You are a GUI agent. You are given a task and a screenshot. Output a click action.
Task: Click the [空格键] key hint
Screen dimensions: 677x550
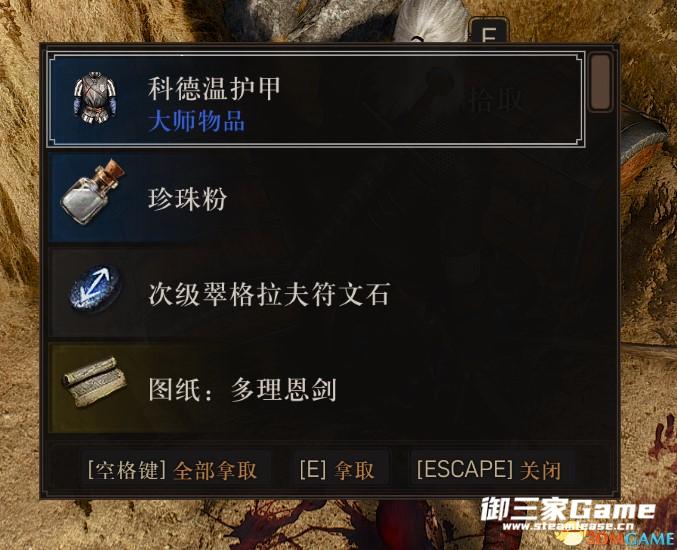click(x=127, y=470)
